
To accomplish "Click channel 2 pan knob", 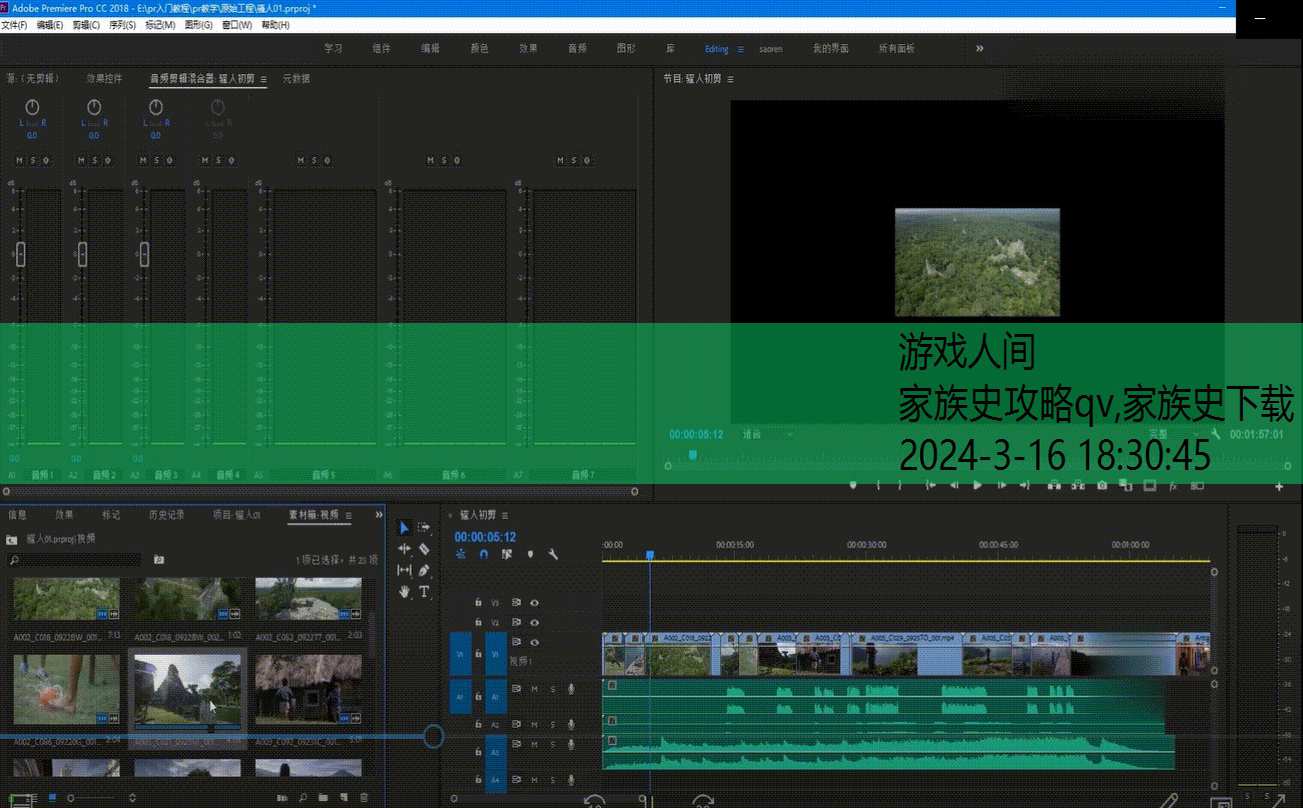I will click(94, 107).
